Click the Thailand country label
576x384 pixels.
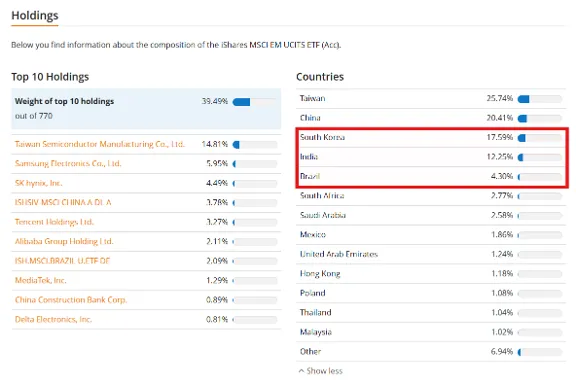[316, 312]
